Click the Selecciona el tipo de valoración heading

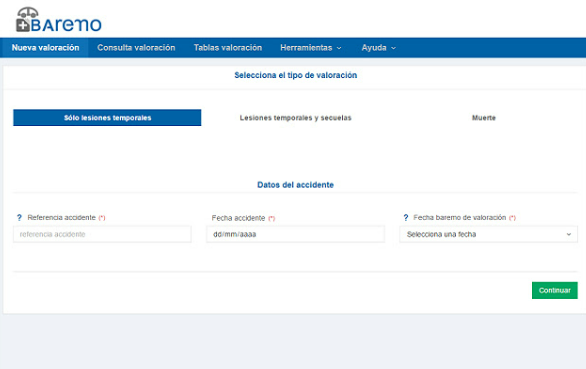point(295,75)
